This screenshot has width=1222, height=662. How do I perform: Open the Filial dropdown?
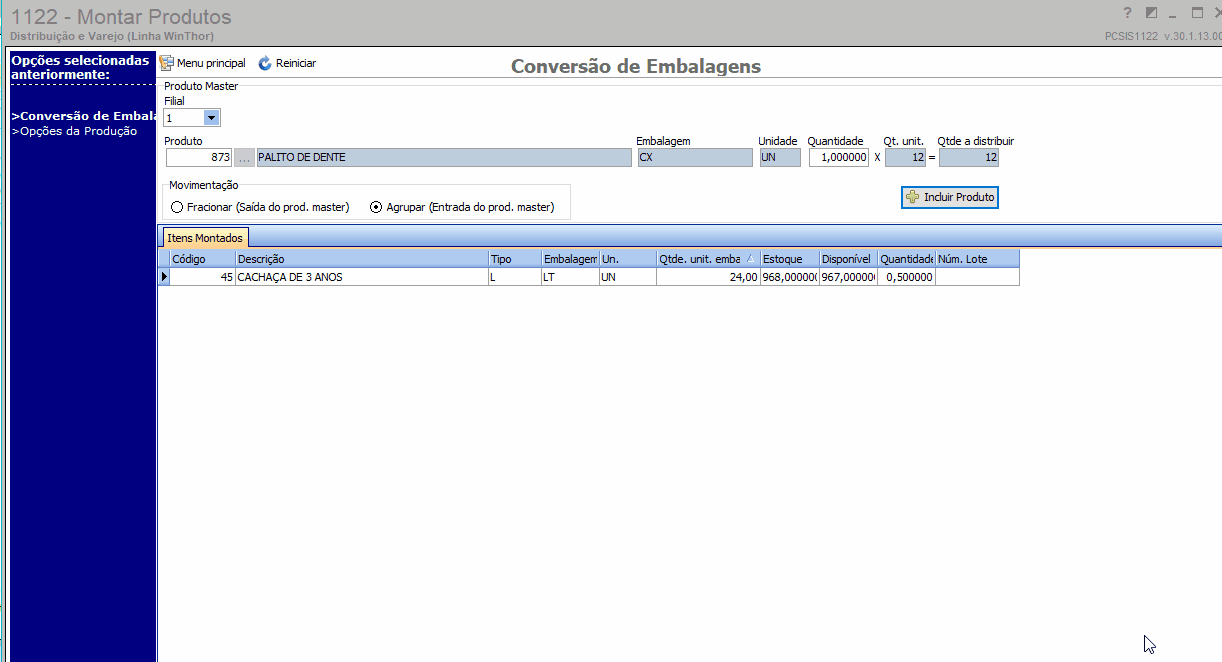211,118
